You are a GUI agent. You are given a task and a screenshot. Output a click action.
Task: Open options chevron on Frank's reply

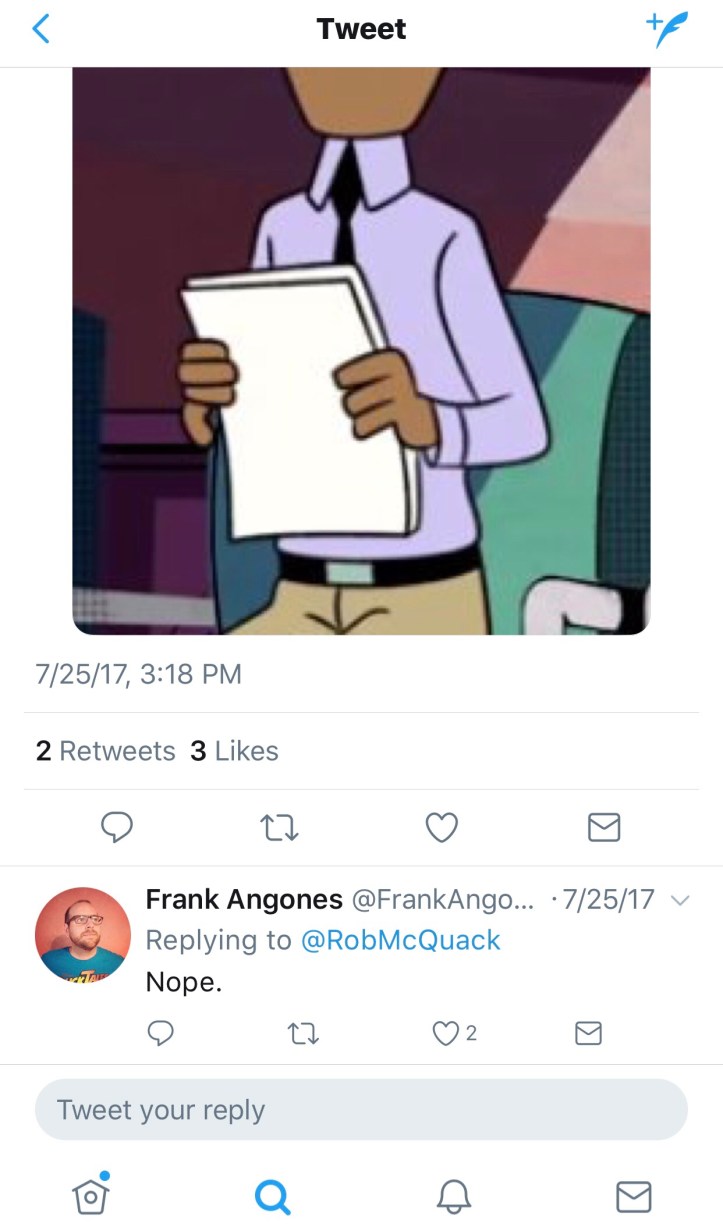click(x=680, y=900)
